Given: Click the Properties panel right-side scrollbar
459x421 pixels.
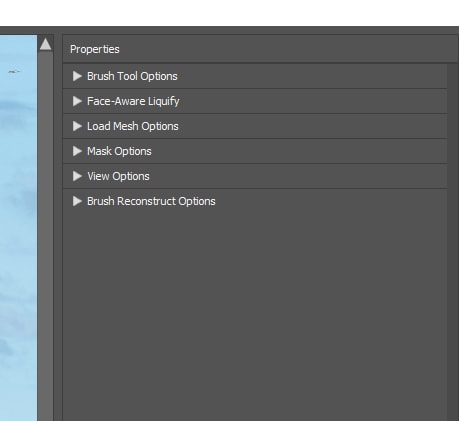Looking at the screenshot, I should pos(453,242).
